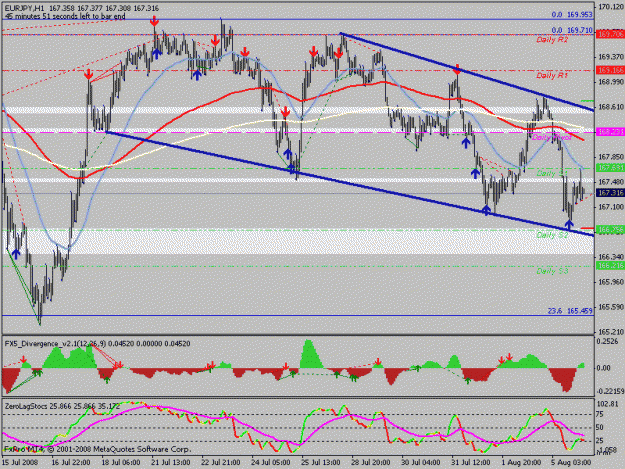Click the 'Daily R1' pivot label
Screen dimensions: 625x469
(x=552, y=76)
